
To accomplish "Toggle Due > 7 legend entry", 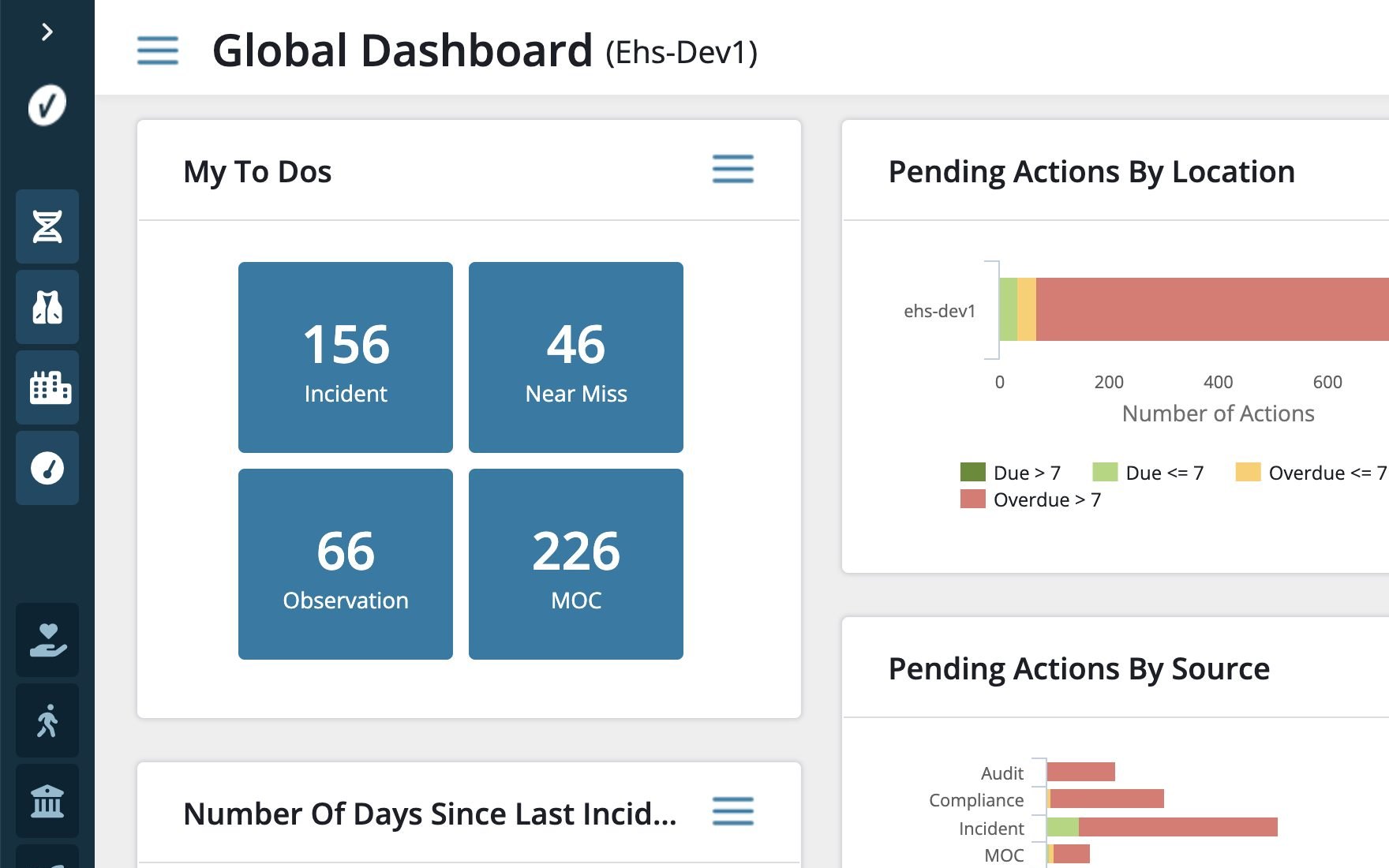I will pos(1010,472).
